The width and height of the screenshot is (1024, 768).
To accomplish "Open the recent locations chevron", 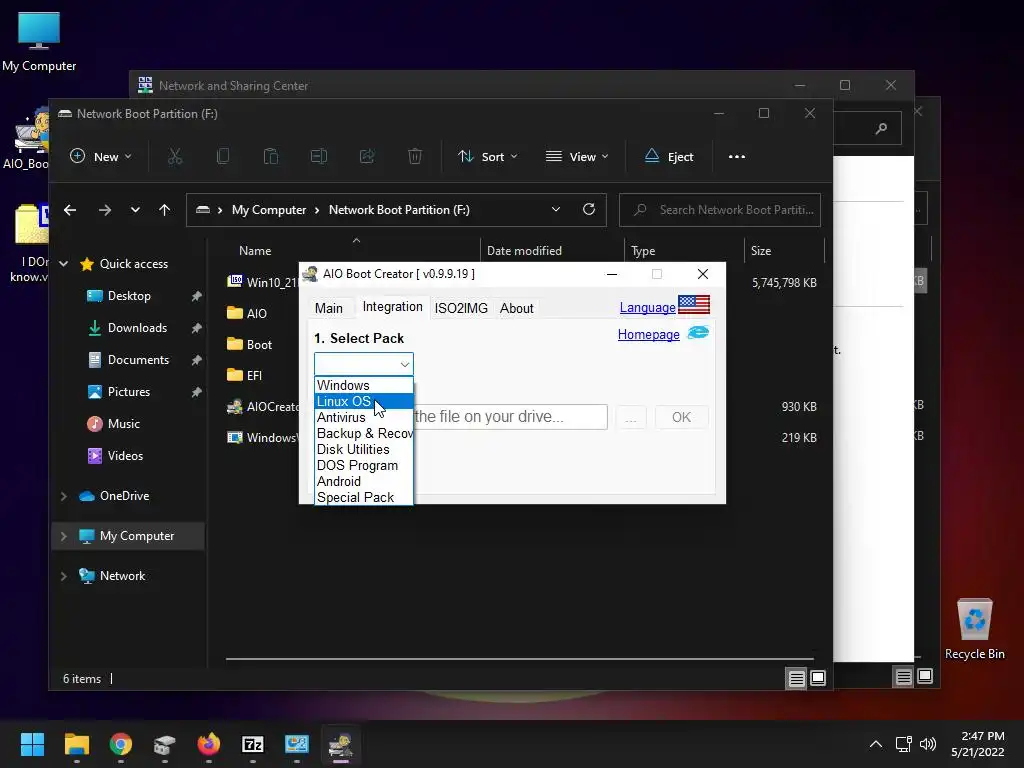I will [135, 210].
